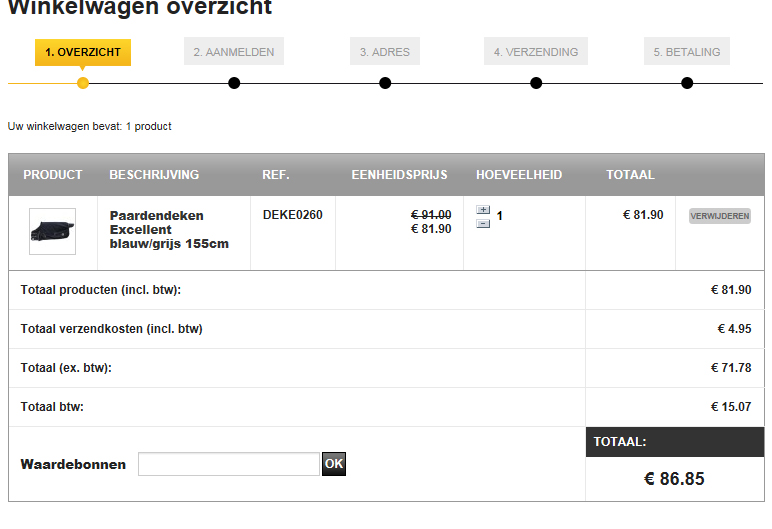Image resolution: width=772 pixels, height=529 pixels.
Task: Click the black progress dot under Aanmelden
Action: [x=234, y=83]
